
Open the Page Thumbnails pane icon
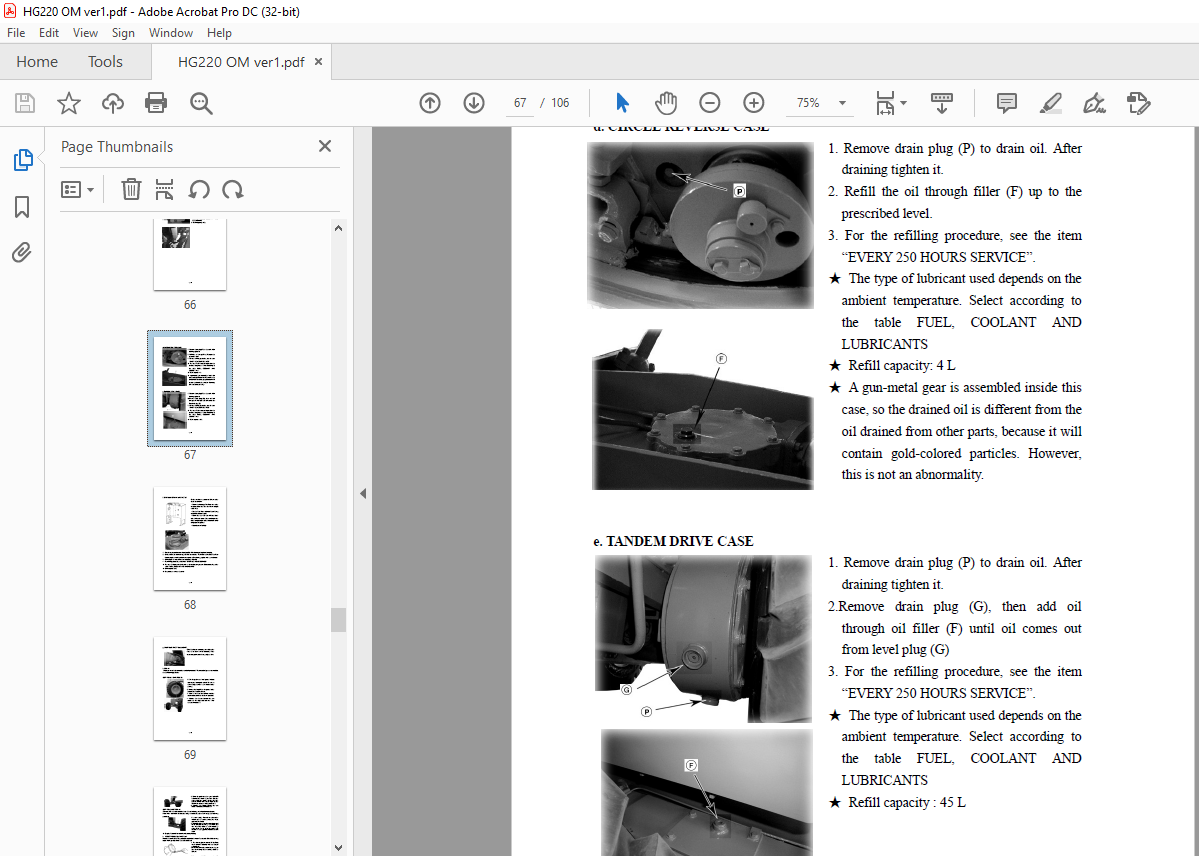coord(22,161)
